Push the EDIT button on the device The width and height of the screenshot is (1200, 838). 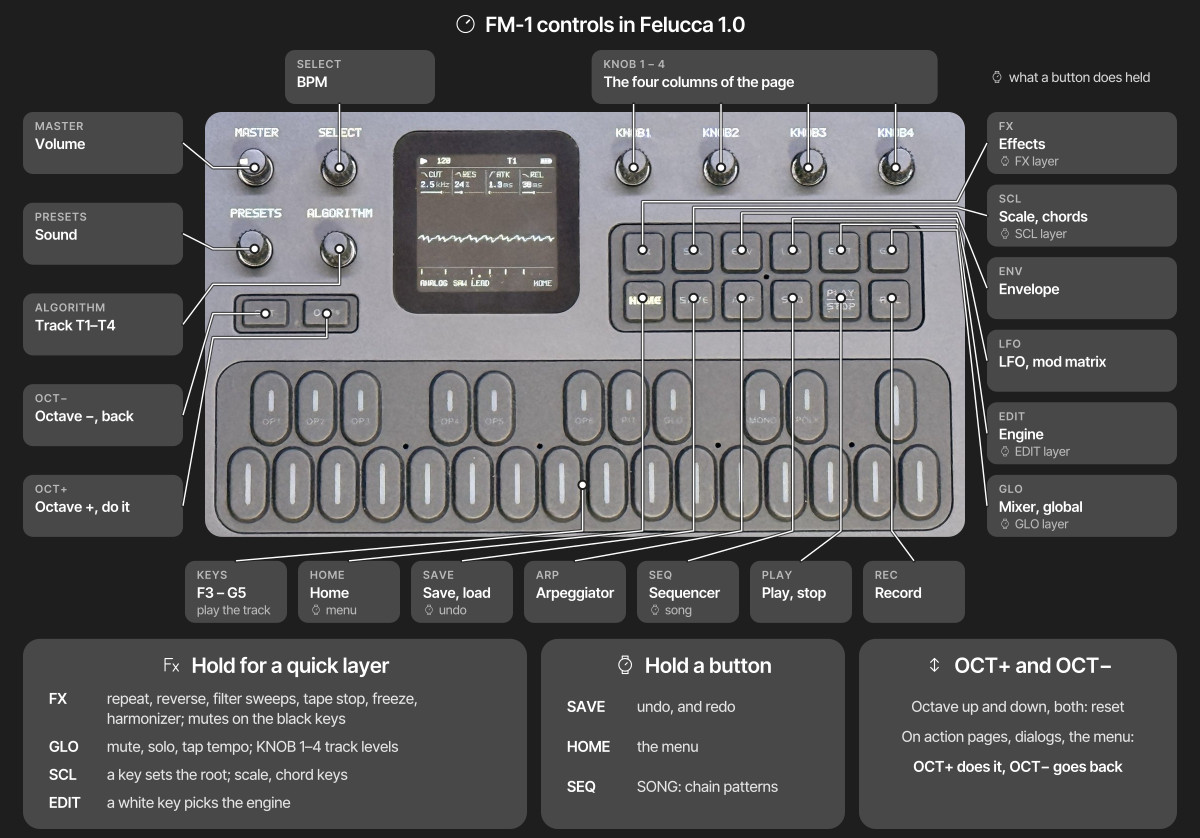click(x=841, y=251)
